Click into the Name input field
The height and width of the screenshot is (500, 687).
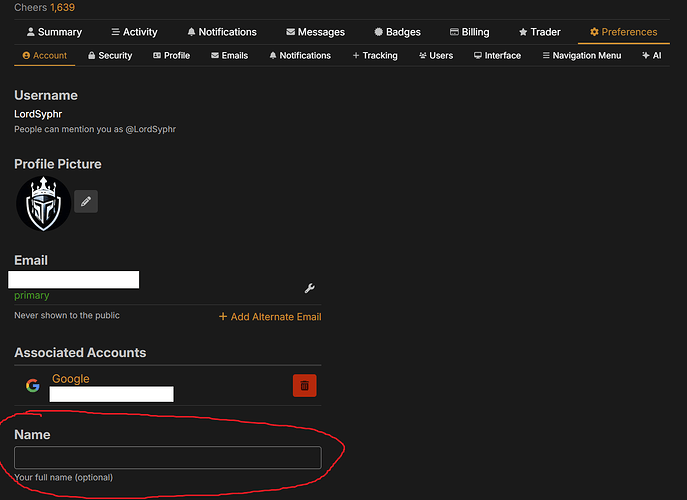click(x=168, y=457)
